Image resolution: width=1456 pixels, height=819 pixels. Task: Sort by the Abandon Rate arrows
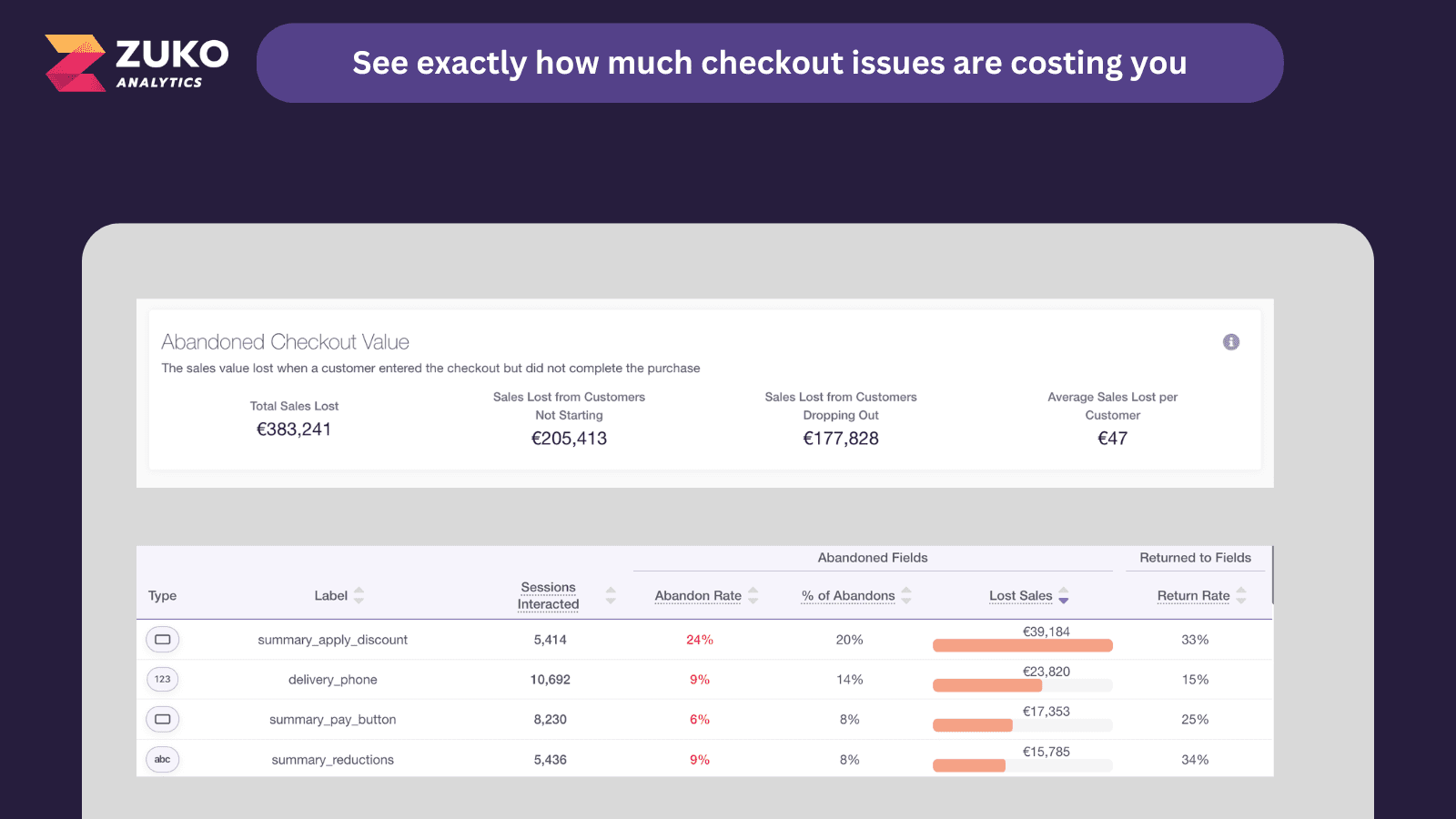point(753,595)
